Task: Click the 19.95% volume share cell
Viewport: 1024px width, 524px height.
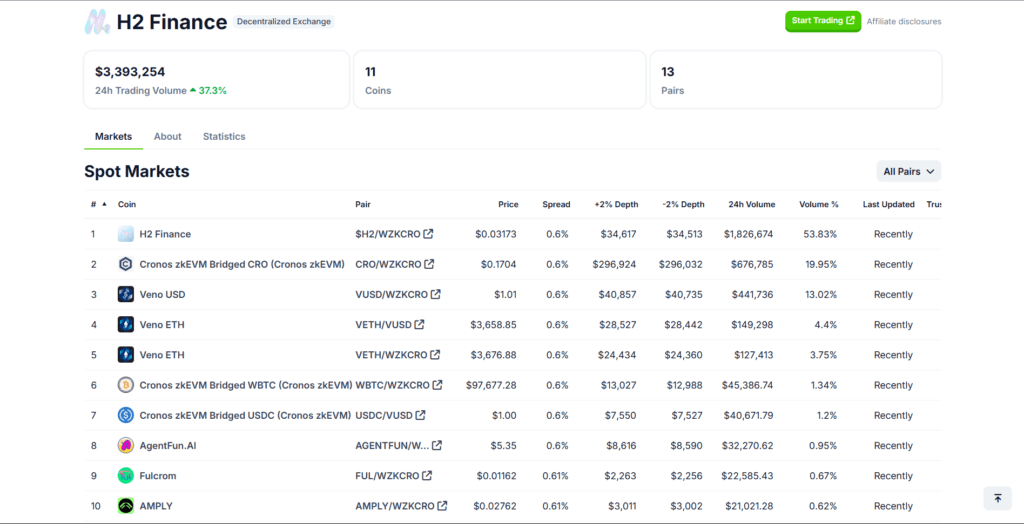Action: click(x=821, y=264)
